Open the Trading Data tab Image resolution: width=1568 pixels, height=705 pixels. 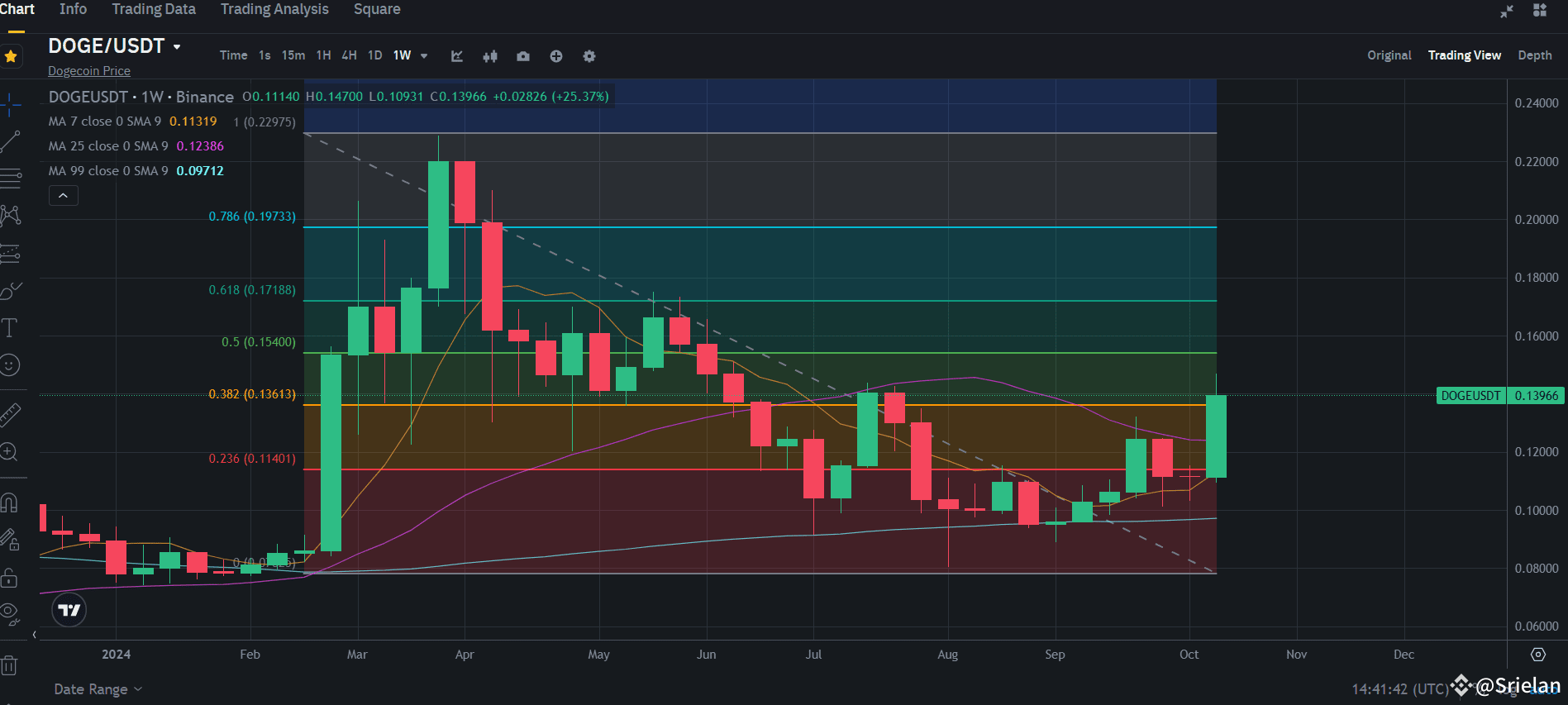(x=154, y=9)
